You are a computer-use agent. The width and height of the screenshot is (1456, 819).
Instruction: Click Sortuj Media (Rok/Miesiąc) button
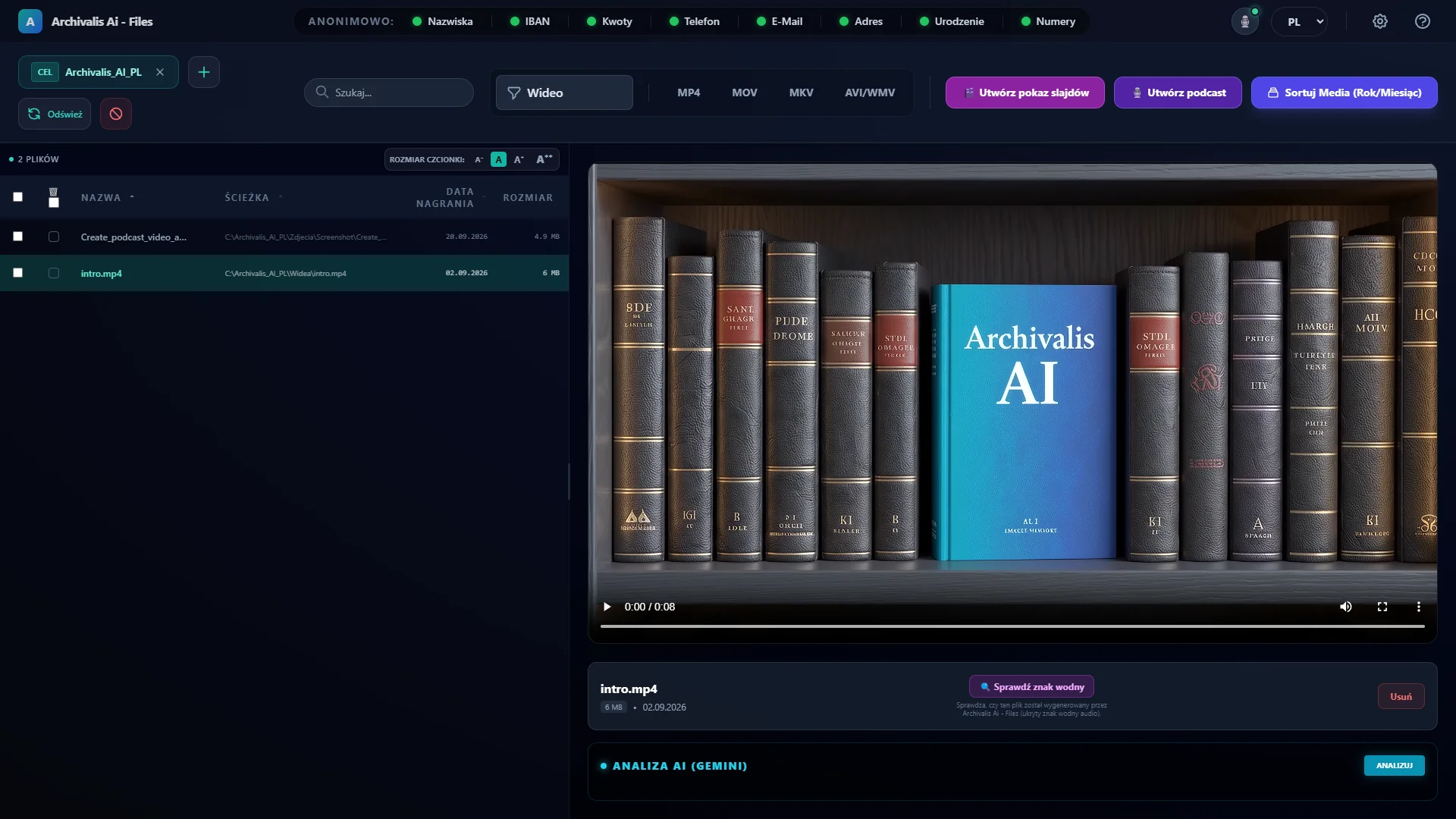(x=1345, y=93)
